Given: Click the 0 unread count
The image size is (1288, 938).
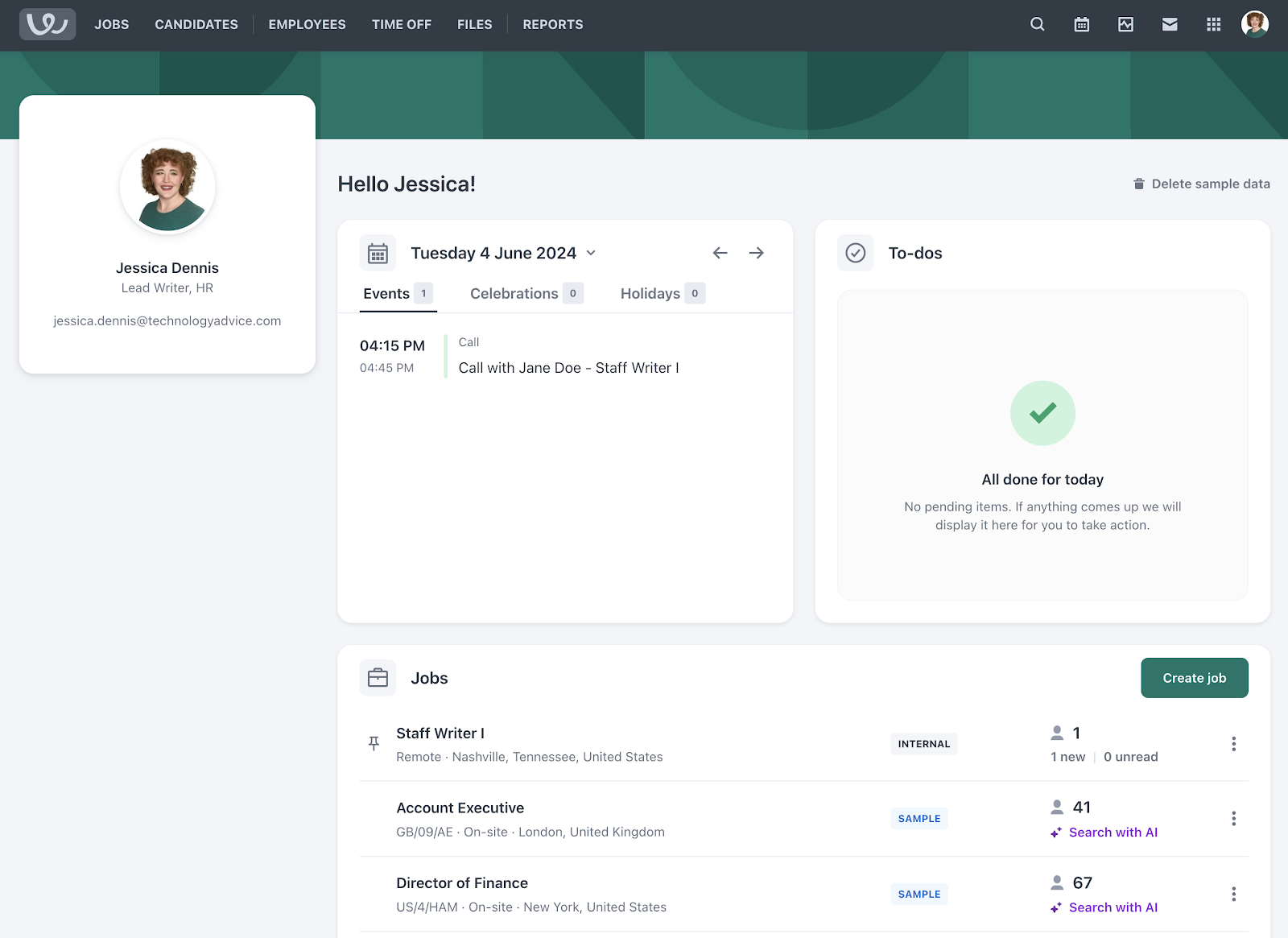Looking at the screenshot, I should pyautogui.click(x=1131, y=757).
